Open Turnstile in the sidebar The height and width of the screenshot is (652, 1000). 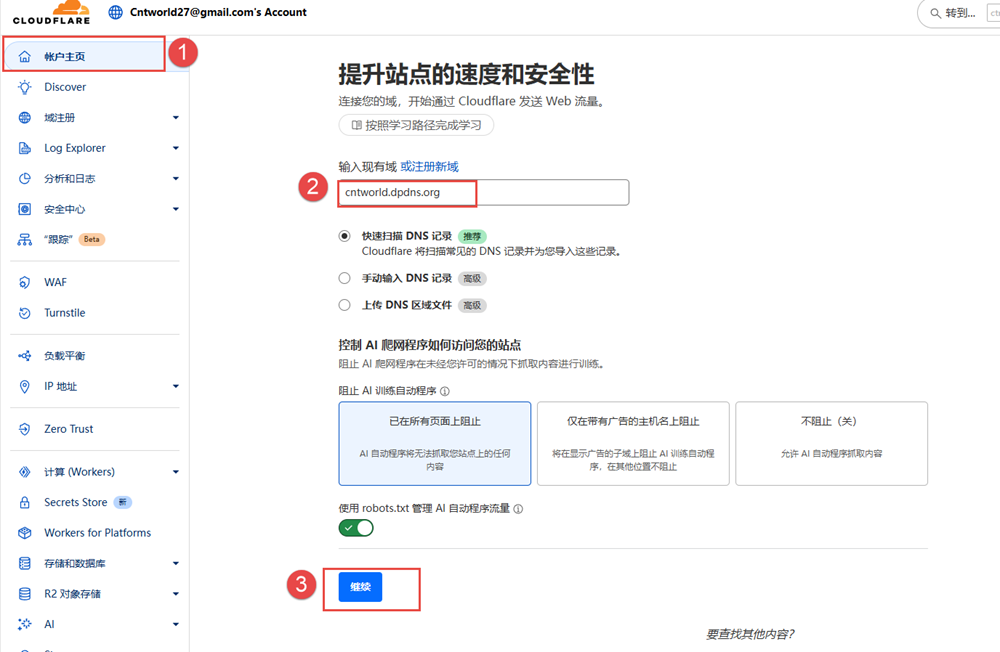point(94,313)
